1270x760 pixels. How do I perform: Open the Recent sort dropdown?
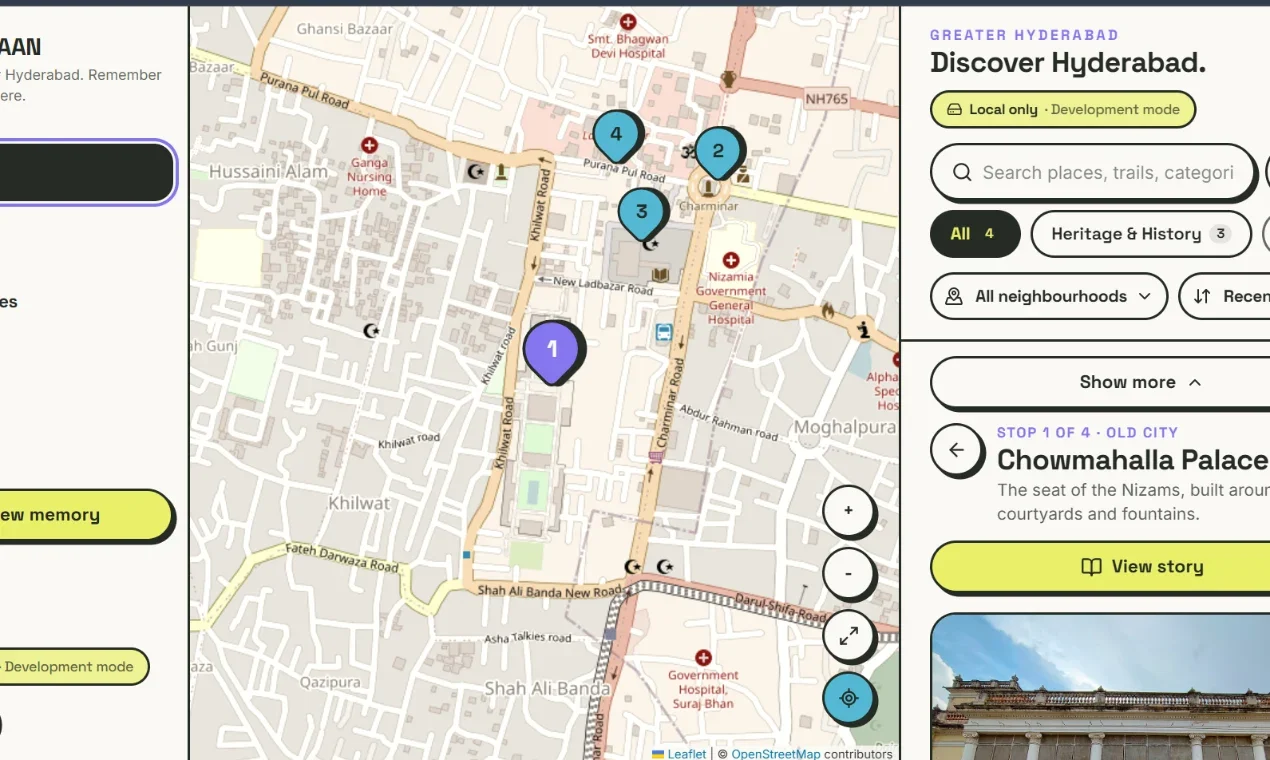(x=1225, y=296)
